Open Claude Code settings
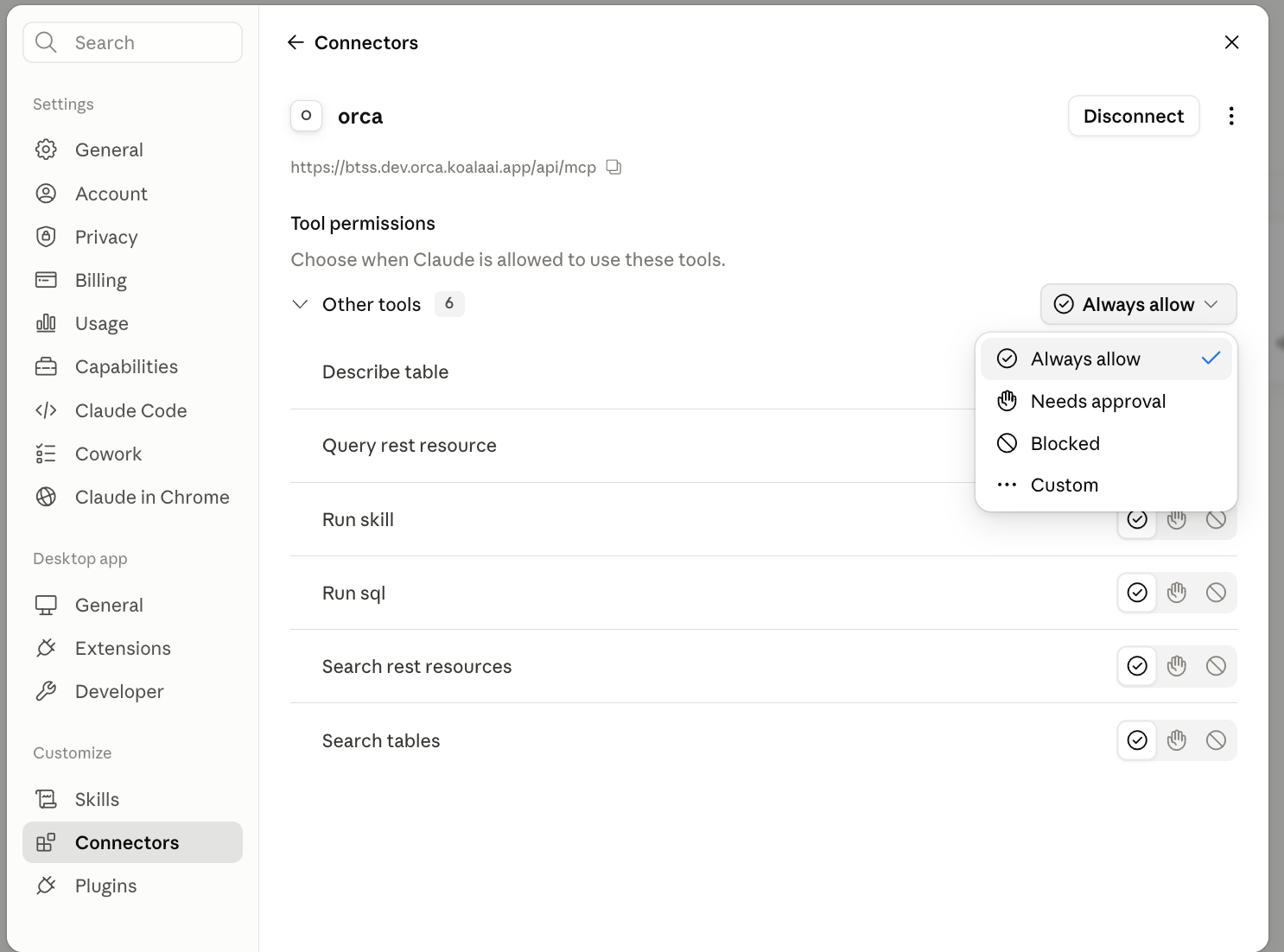 (132, 410)
